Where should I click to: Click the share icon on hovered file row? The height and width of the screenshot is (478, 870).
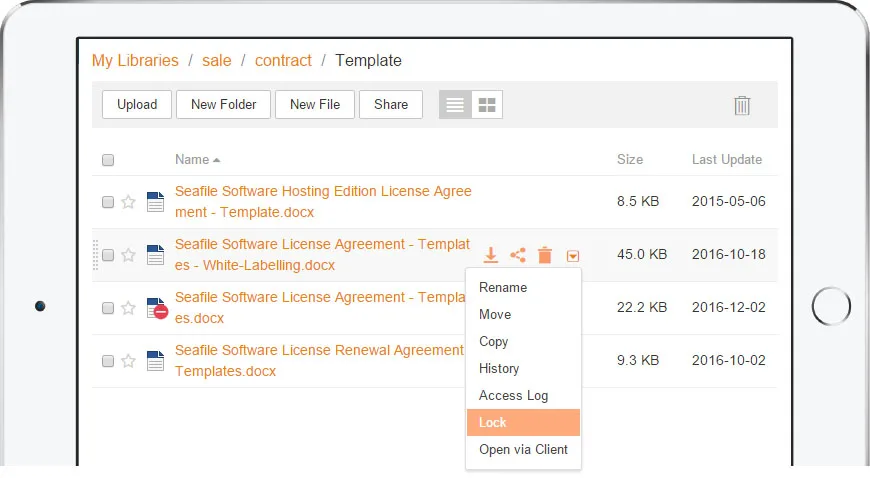pyautogui.click(x=518, y=255)
